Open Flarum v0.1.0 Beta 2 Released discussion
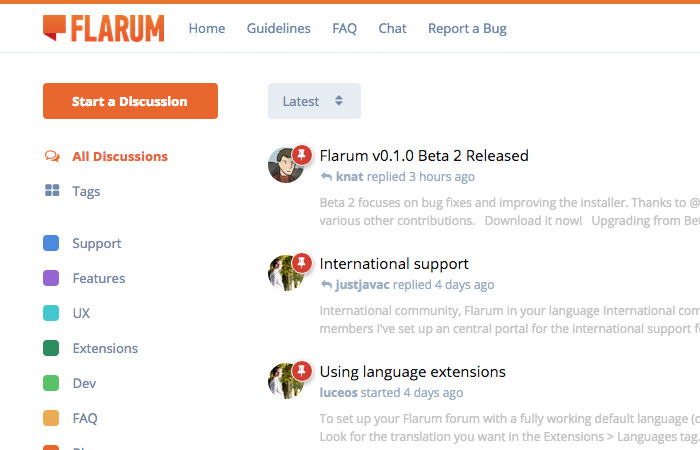Viewport: 700px width, 450px height. pos(424,155)
